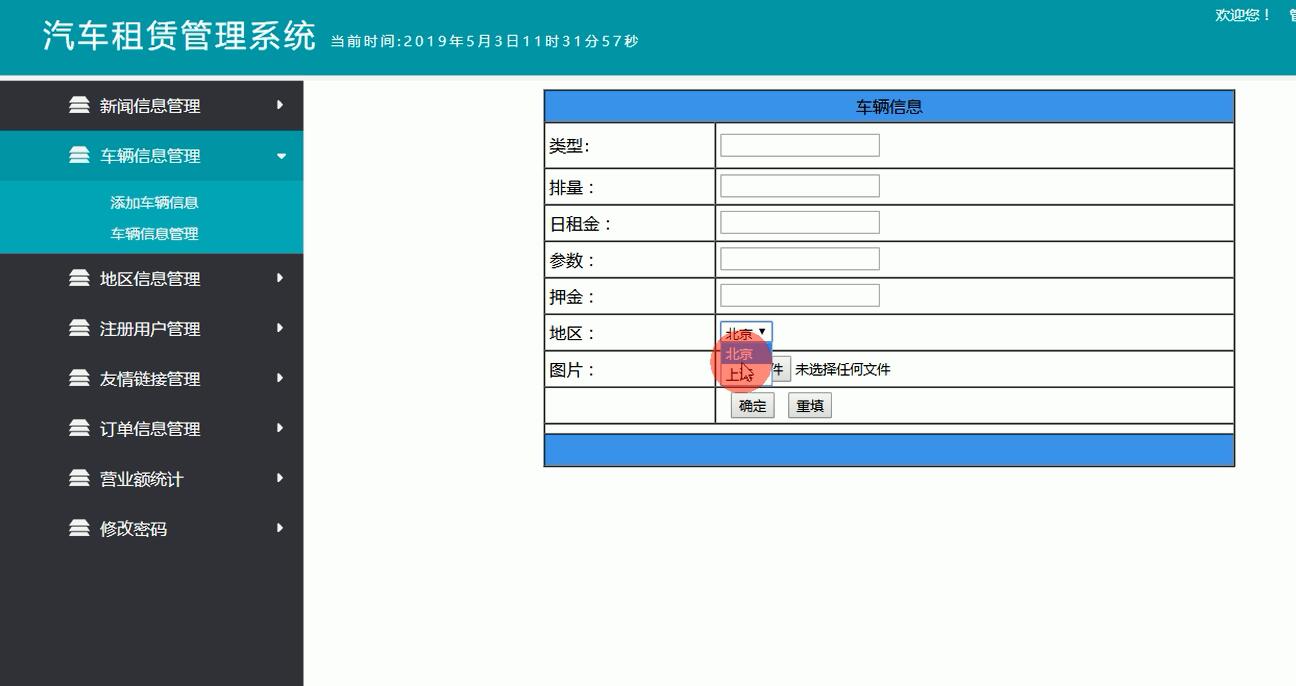The height and width of the screenshot is (686, 1296).
Task: Open the 订单信息管理 menu
Action: coord(151,429)
